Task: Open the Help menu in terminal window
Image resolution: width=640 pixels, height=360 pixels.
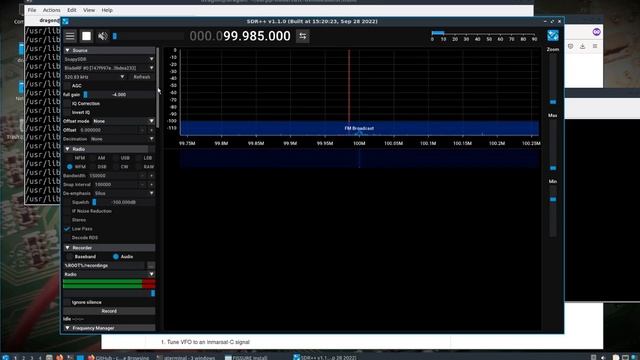Action: tap(107, 10)
